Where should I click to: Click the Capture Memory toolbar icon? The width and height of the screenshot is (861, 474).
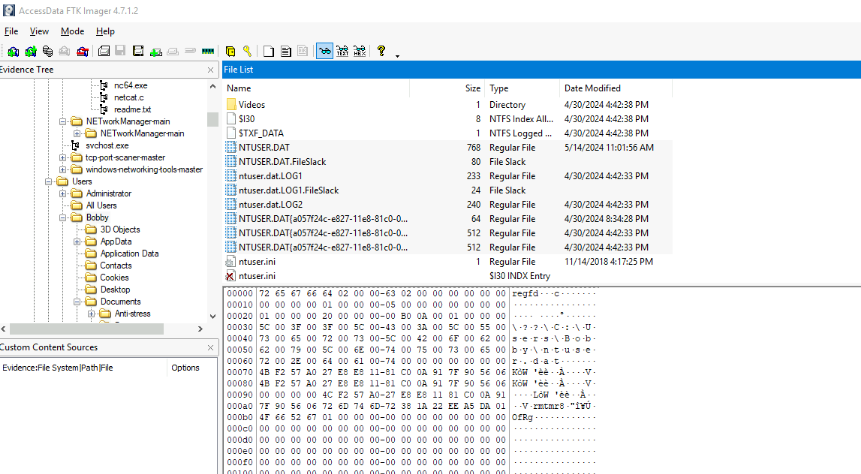pos(207,51)
